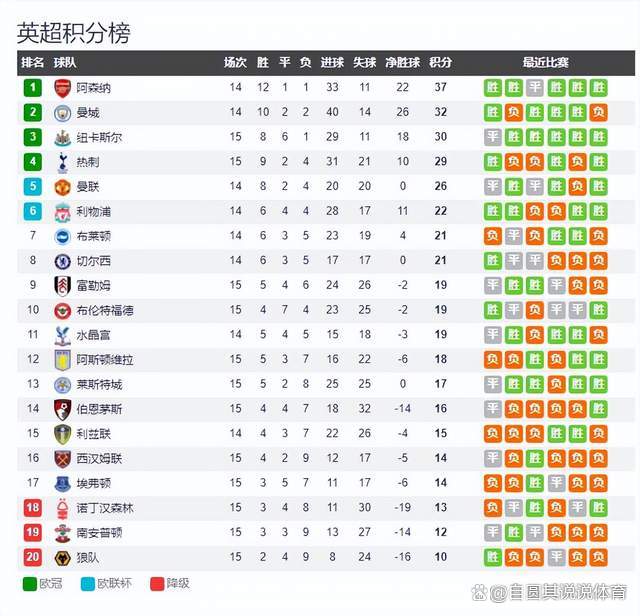Click the West Ham (西汉姆联) crest

[62, 458]
